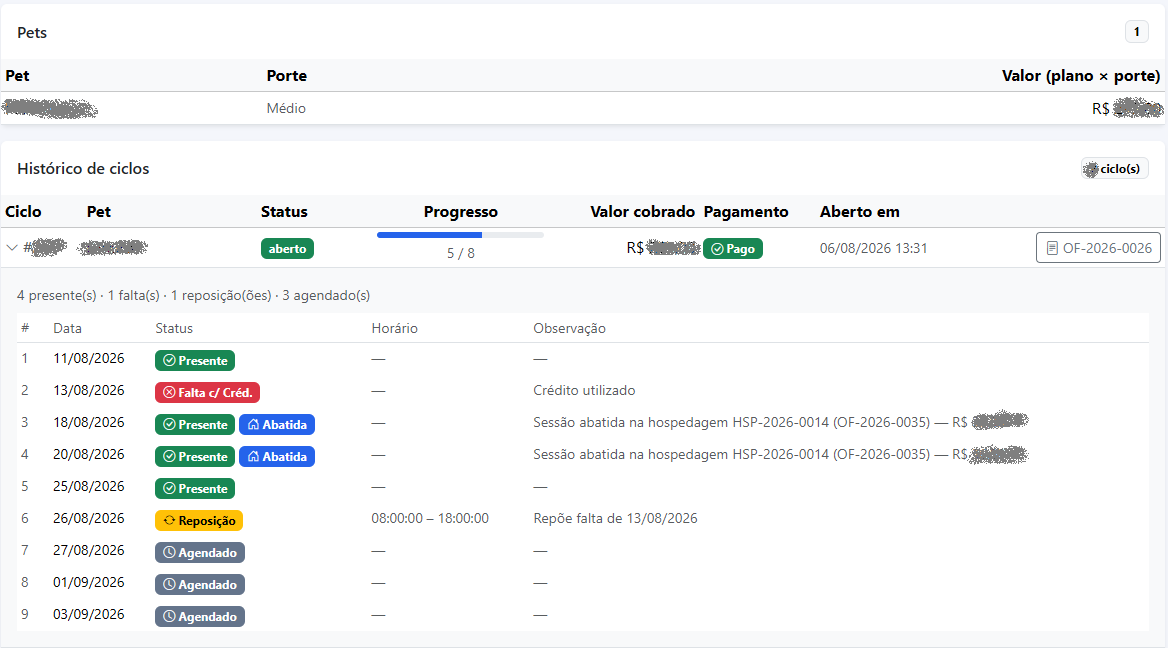Click the Observação column header
The image size is (1168, 648).
click(569, 328)
